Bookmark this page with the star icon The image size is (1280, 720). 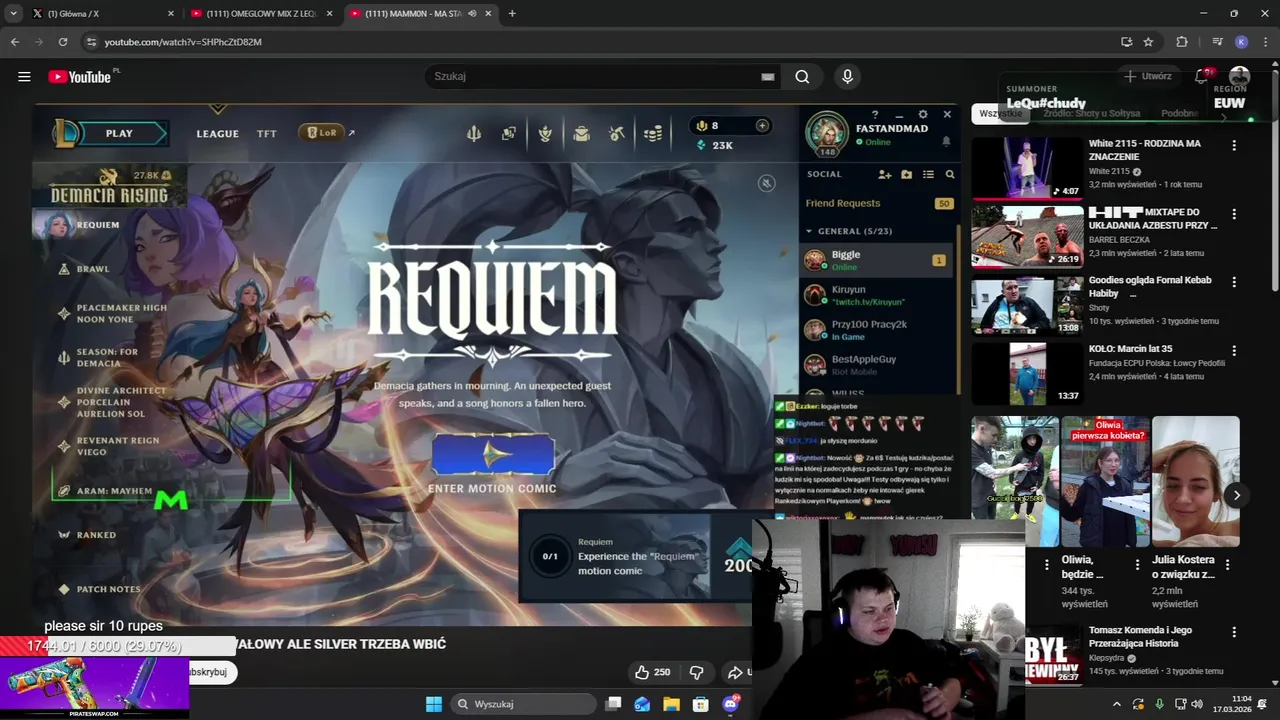point(1148,42)
